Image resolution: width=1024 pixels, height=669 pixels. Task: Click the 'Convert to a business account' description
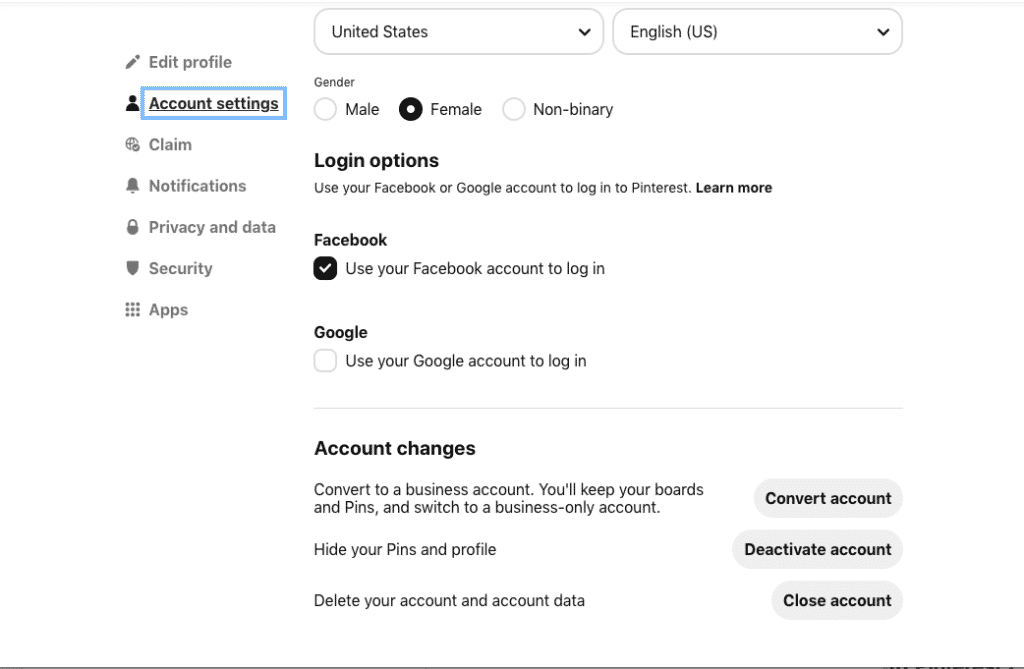[509, 498]
